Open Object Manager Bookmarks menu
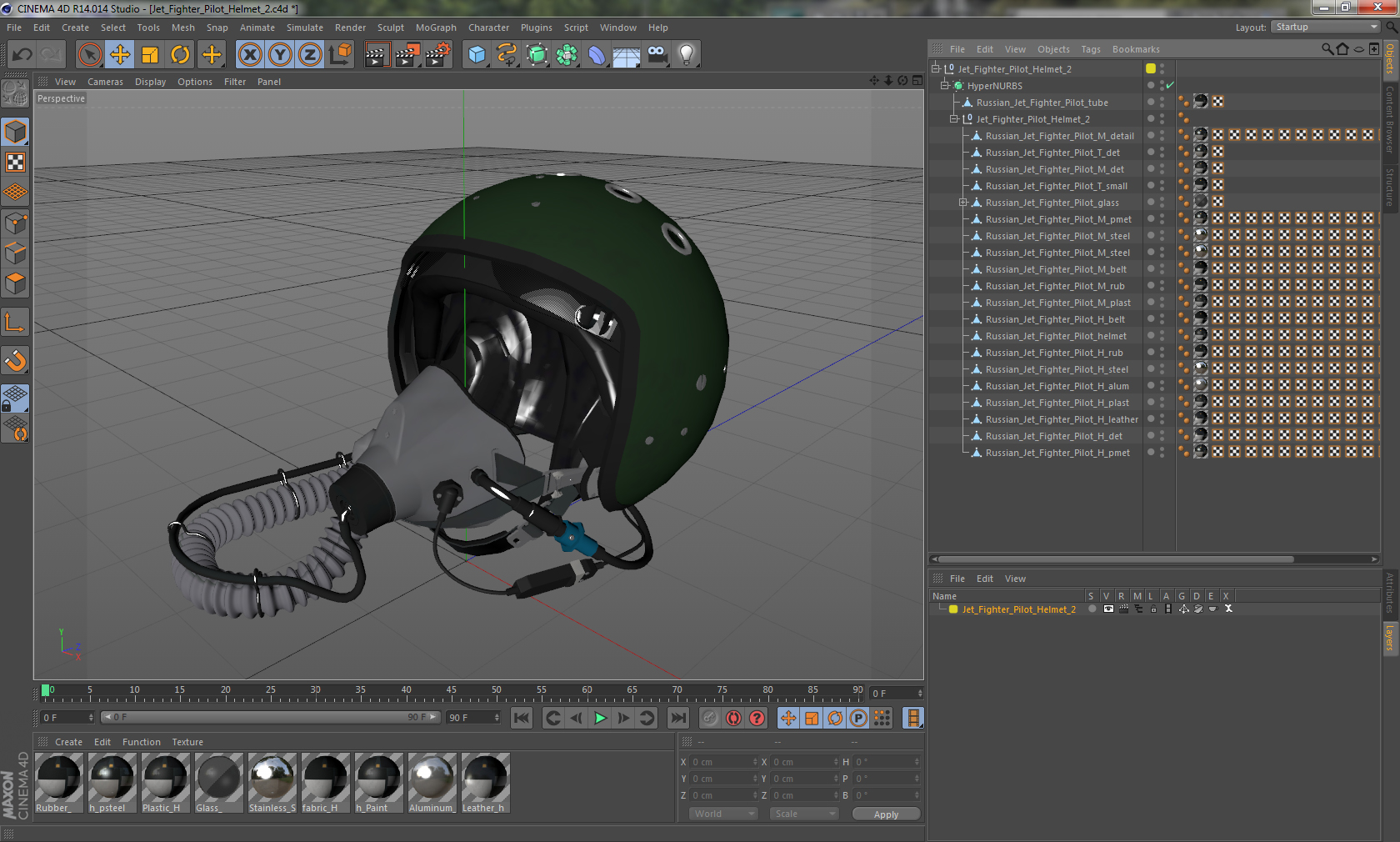The width and height of the screenshot is (1400, 842). click(1136, 49)
